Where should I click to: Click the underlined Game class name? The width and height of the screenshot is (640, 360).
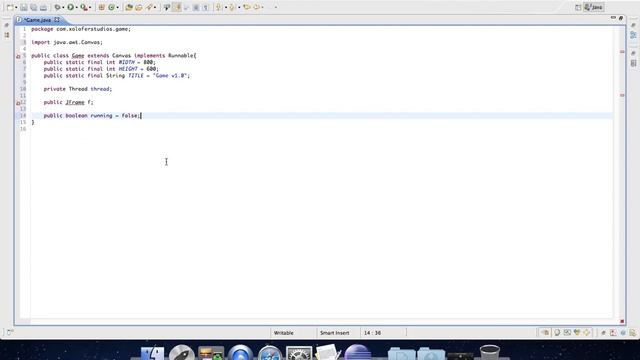point(78,56)
